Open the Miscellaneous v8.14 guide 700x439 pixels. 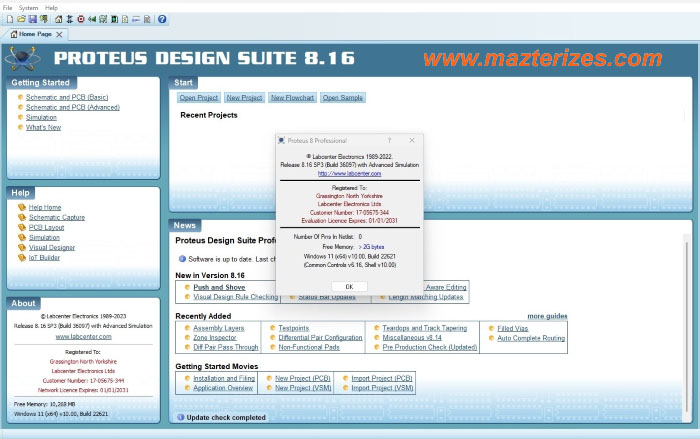coord(412,338)
